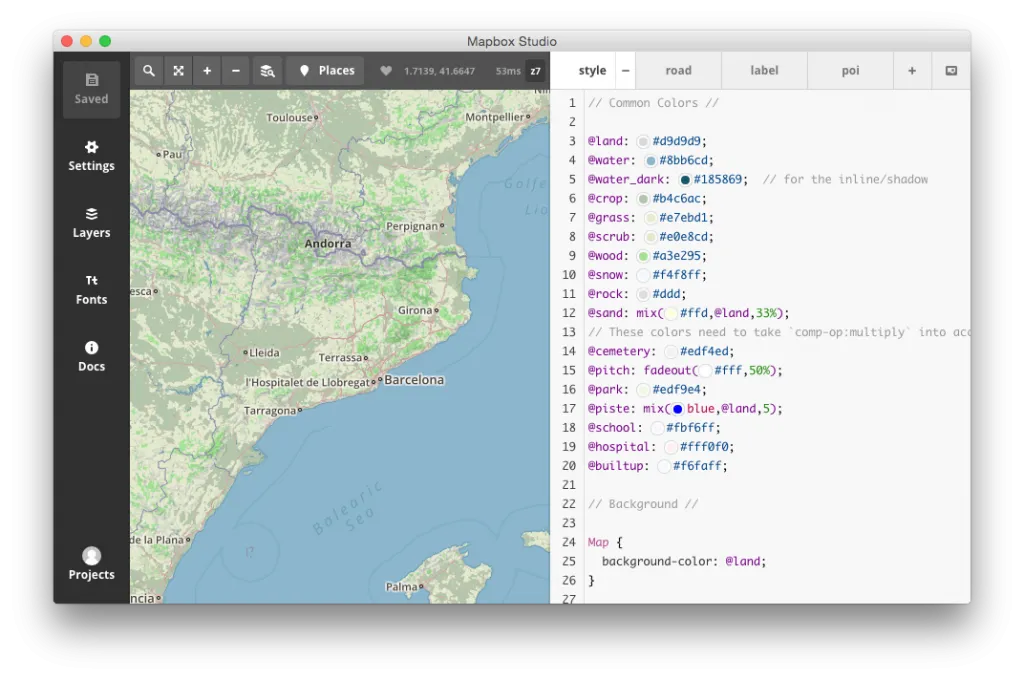Click the '// Common Colors //' comment
The width and height of the screenshot is (1024, 680).
653,103
